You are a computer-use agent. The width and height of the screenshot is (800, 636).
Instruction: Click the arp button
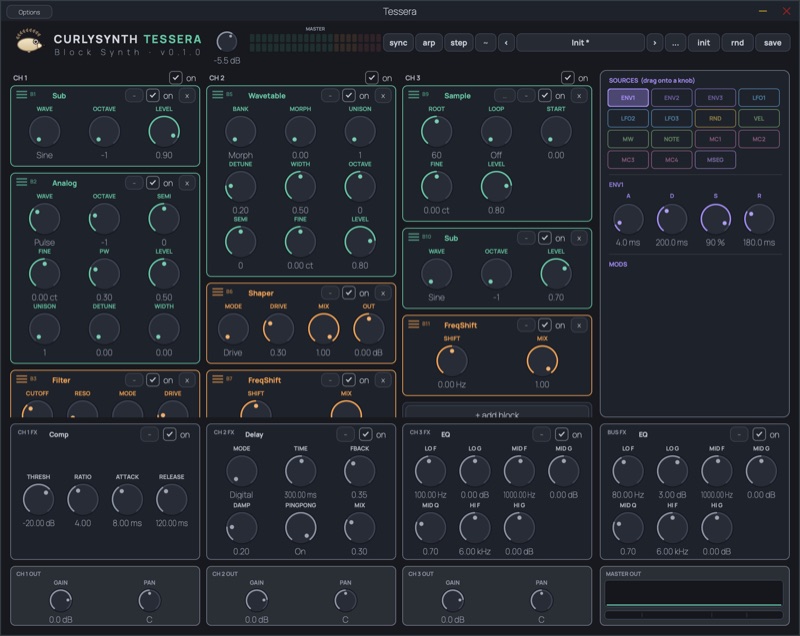click(429, 43)
